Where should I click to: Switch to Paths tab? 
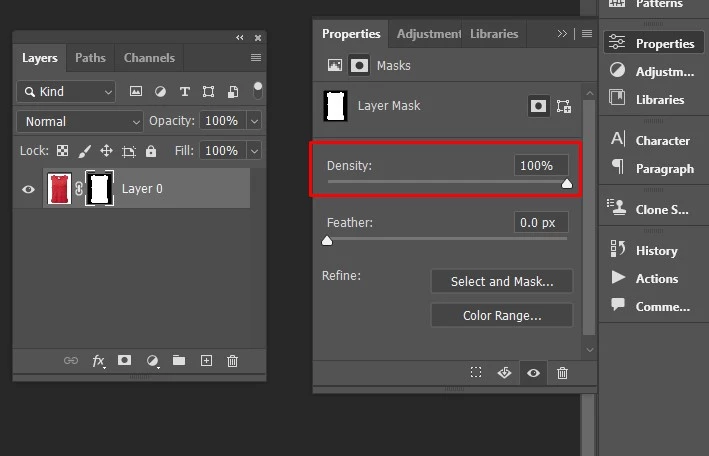[x=90, y=58]
